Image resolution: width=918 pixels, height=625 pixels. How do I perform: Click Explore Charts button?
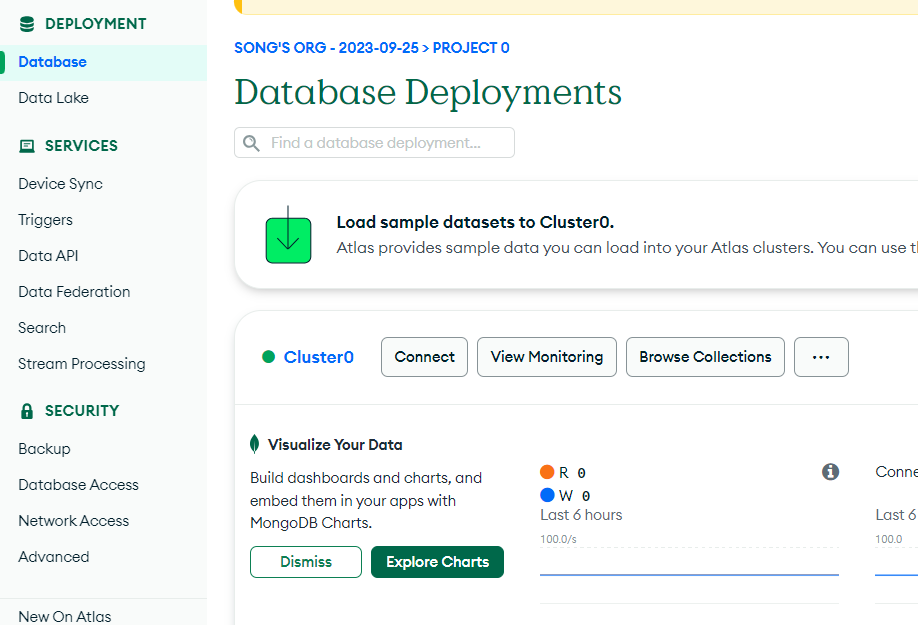tap(437, 562)
